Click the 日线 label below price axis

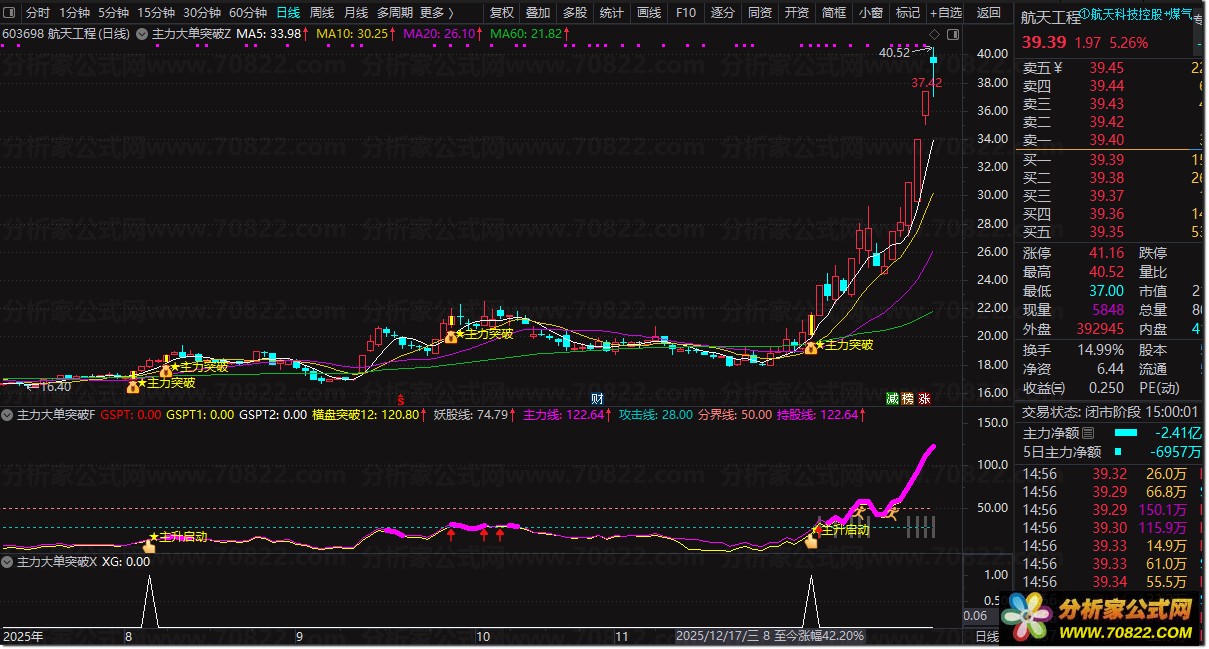[986, 637]
